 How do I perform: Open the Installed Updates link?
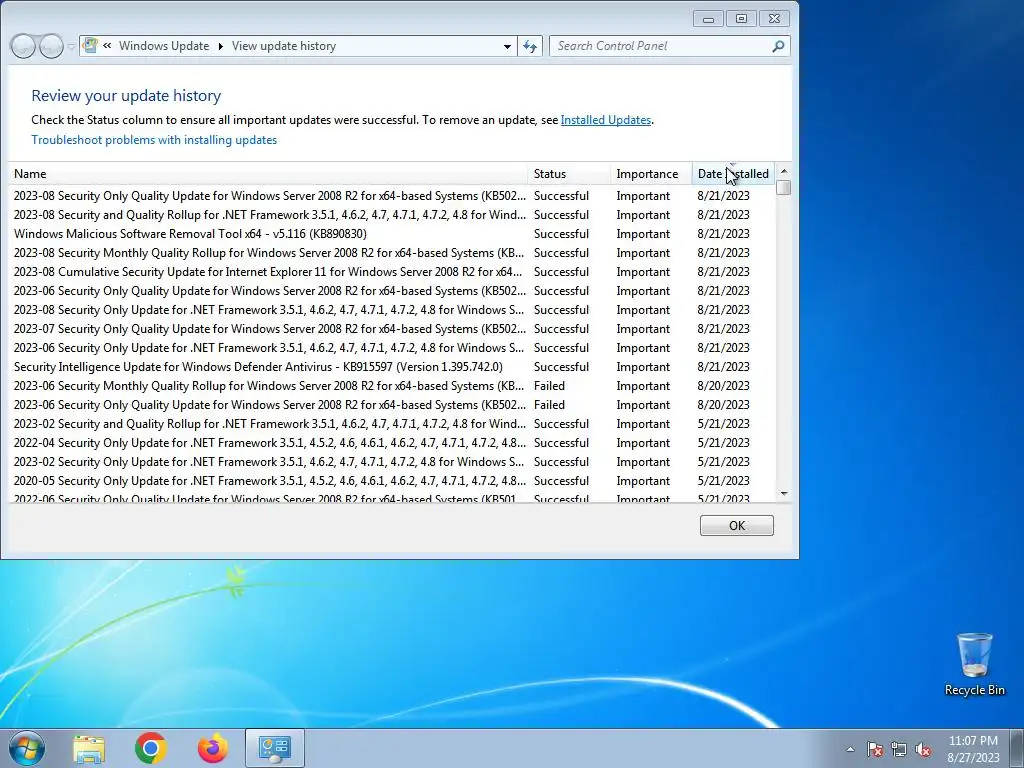pos(605,120)
